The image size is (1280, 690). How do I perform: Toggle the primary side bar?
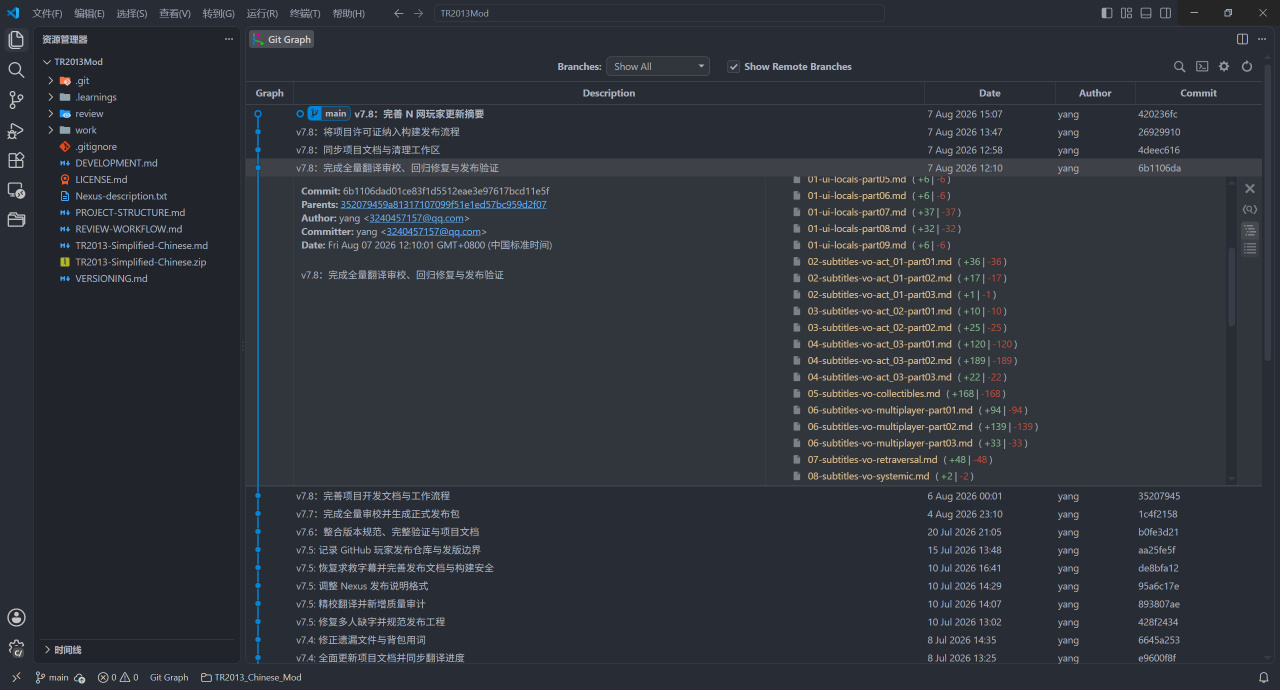[x=1107, y=13]
